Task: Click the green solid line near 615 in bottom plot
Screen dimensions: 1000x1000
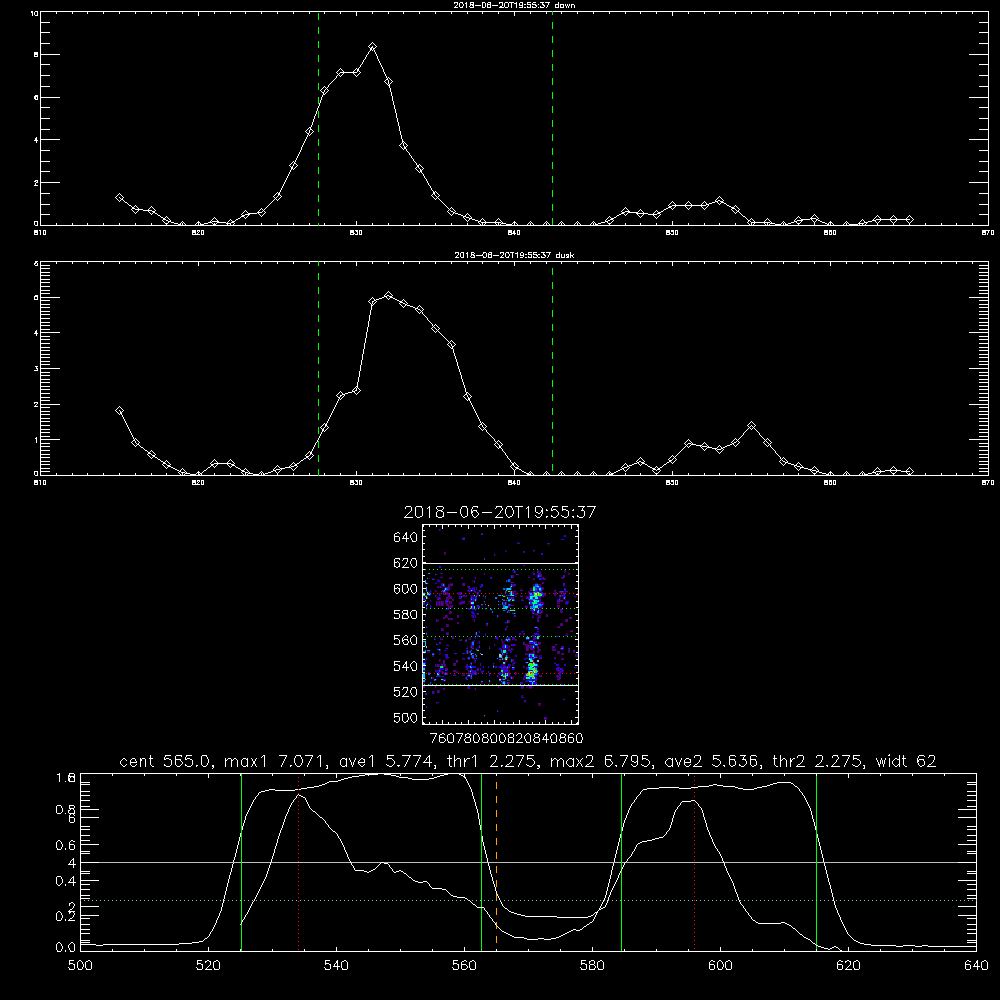Action: tap(816, 861)
